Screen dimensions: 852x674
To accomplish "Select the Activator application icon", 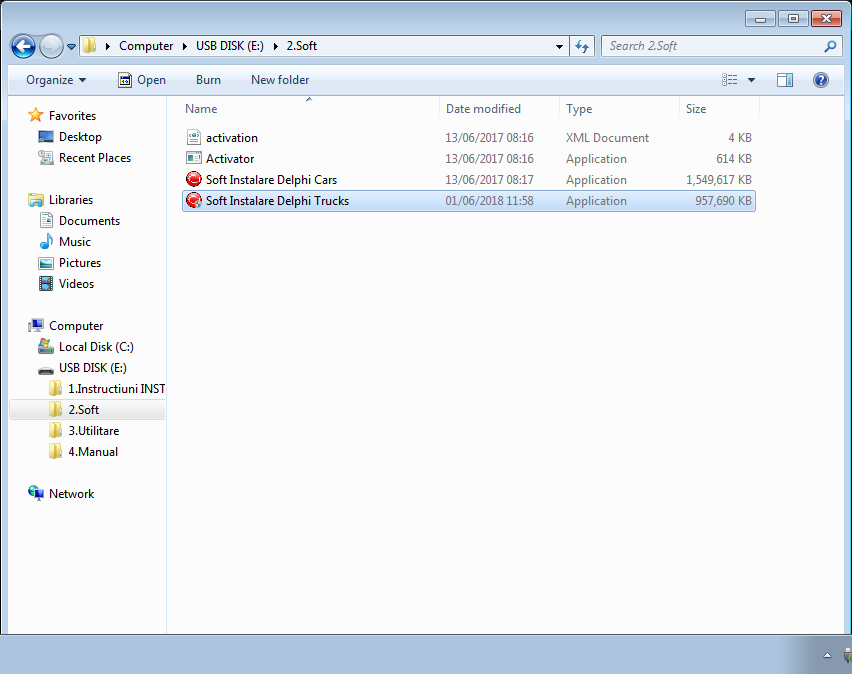I will tap(193, 158).
